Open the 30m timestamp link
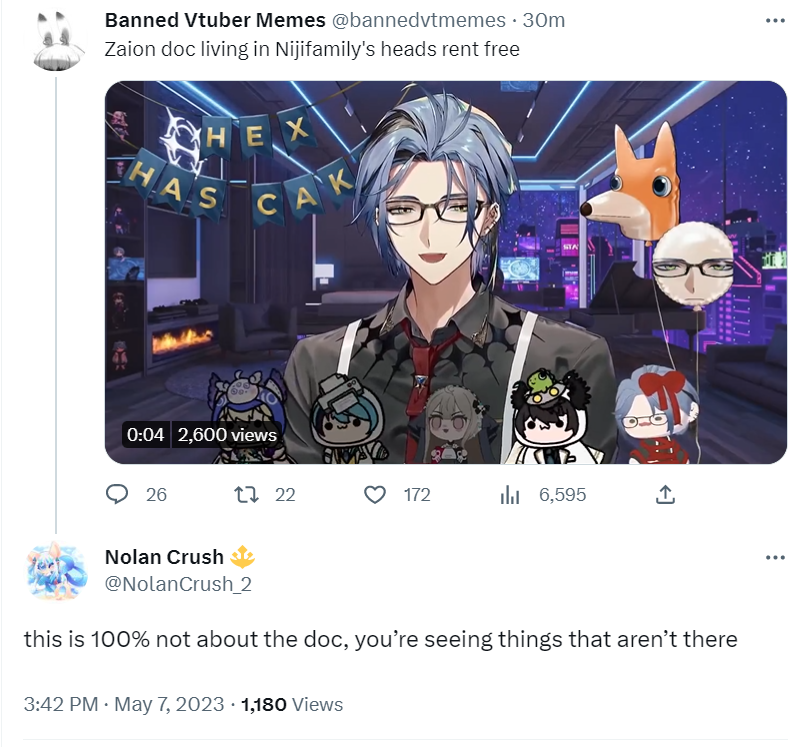808x747 pixels. point(544,20)
